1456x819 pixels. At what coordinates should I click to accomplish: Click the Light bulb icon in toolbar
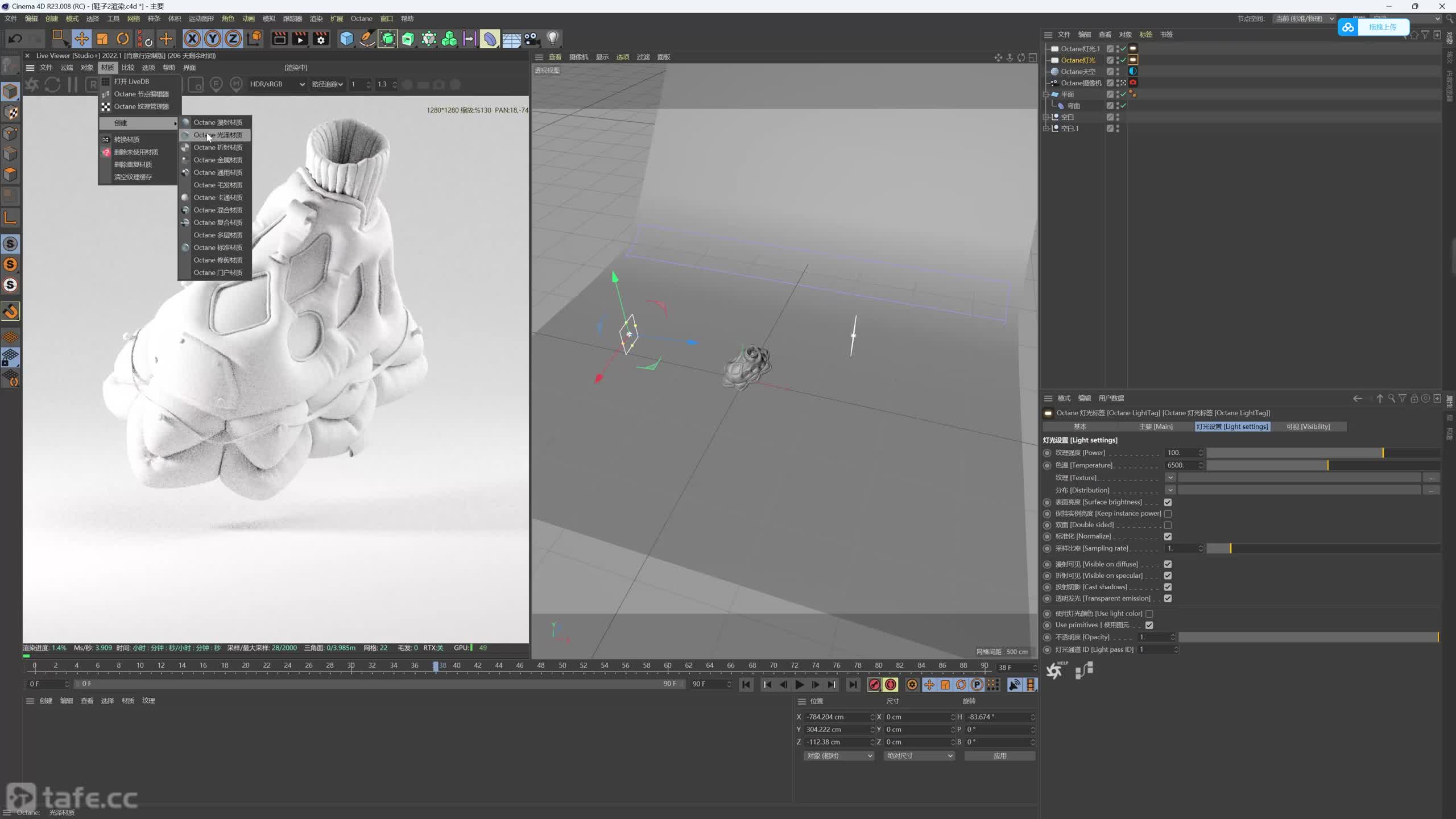click(x=553, y=39)
